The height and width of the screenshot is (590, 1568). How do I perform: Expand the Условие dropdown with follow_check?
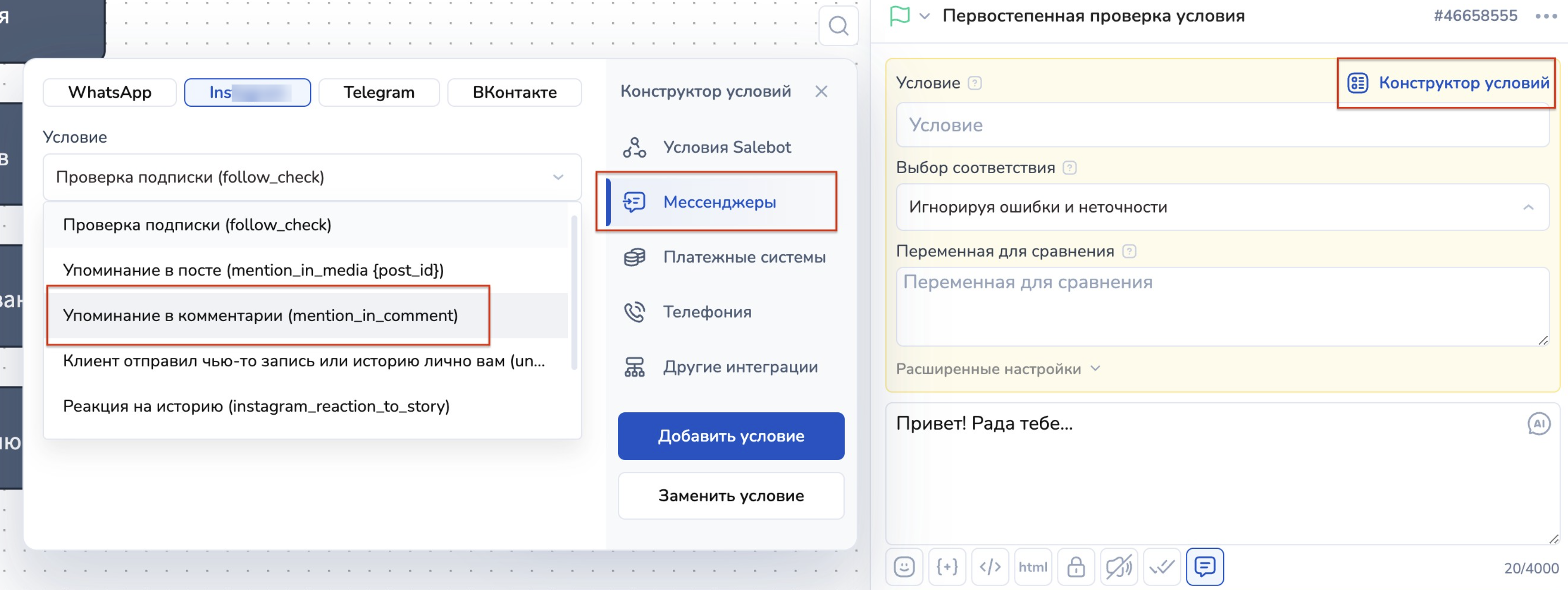click(x=312, y=177)
